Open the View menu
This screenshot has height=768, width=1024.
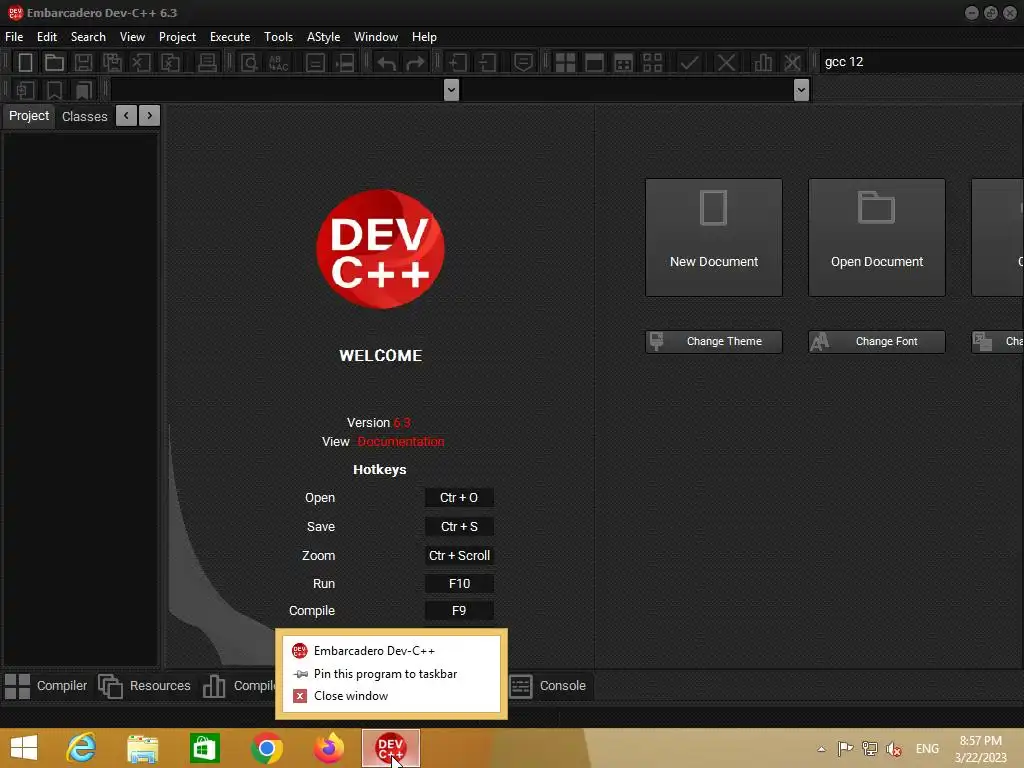click(x=132, y=37)
